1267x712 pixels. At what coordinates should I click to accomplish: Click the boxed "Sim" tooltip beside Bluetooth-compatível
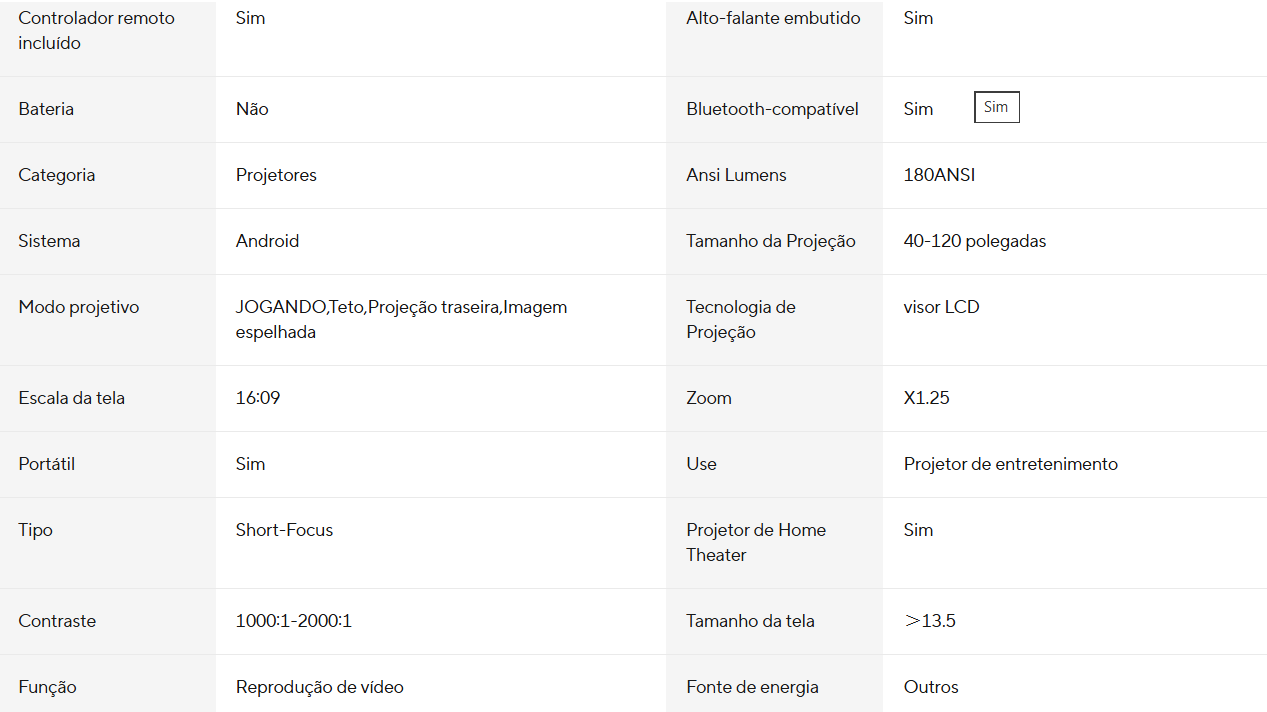tap(996, 108)
